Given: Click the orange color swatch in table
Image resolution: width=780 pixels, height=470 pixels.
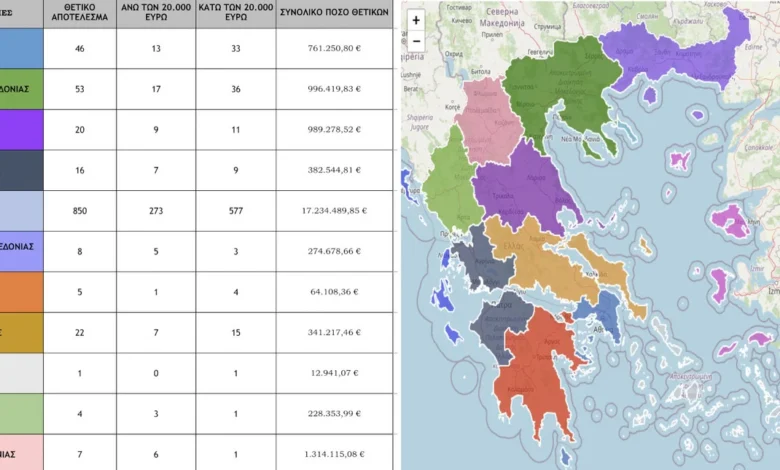Looking at the screenshot, I should [21, 292].
